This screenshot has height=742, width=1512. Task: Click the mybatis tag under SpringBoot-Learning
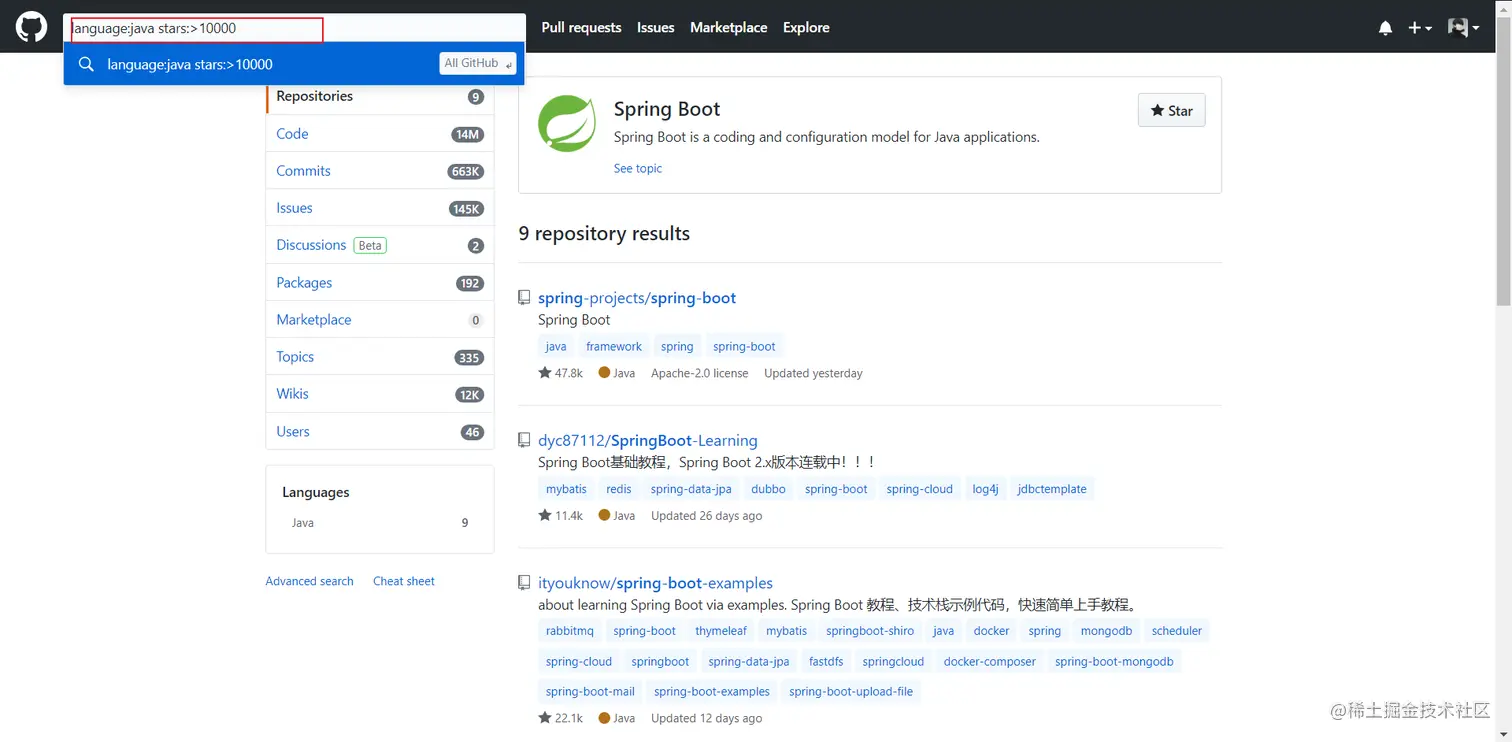566,489
